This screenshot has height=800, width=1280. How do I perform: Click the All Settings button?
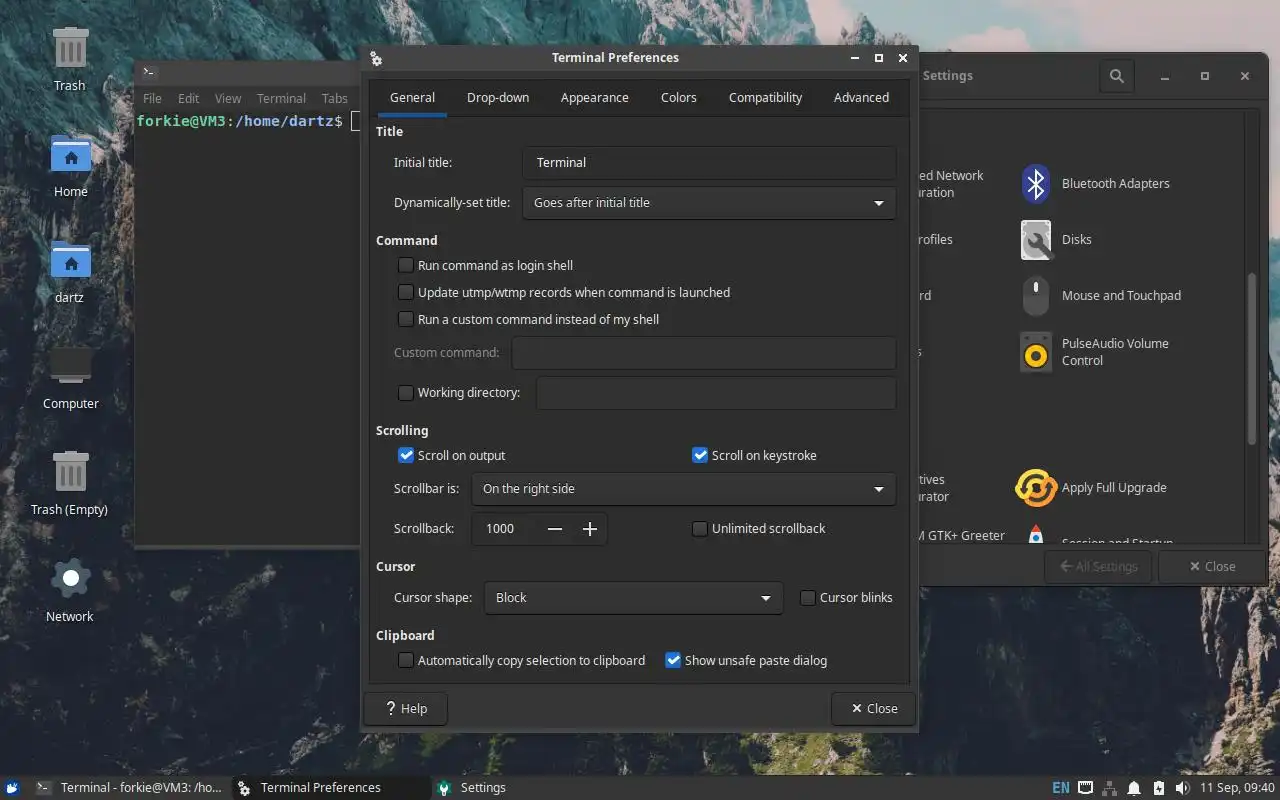(1099, 567)
